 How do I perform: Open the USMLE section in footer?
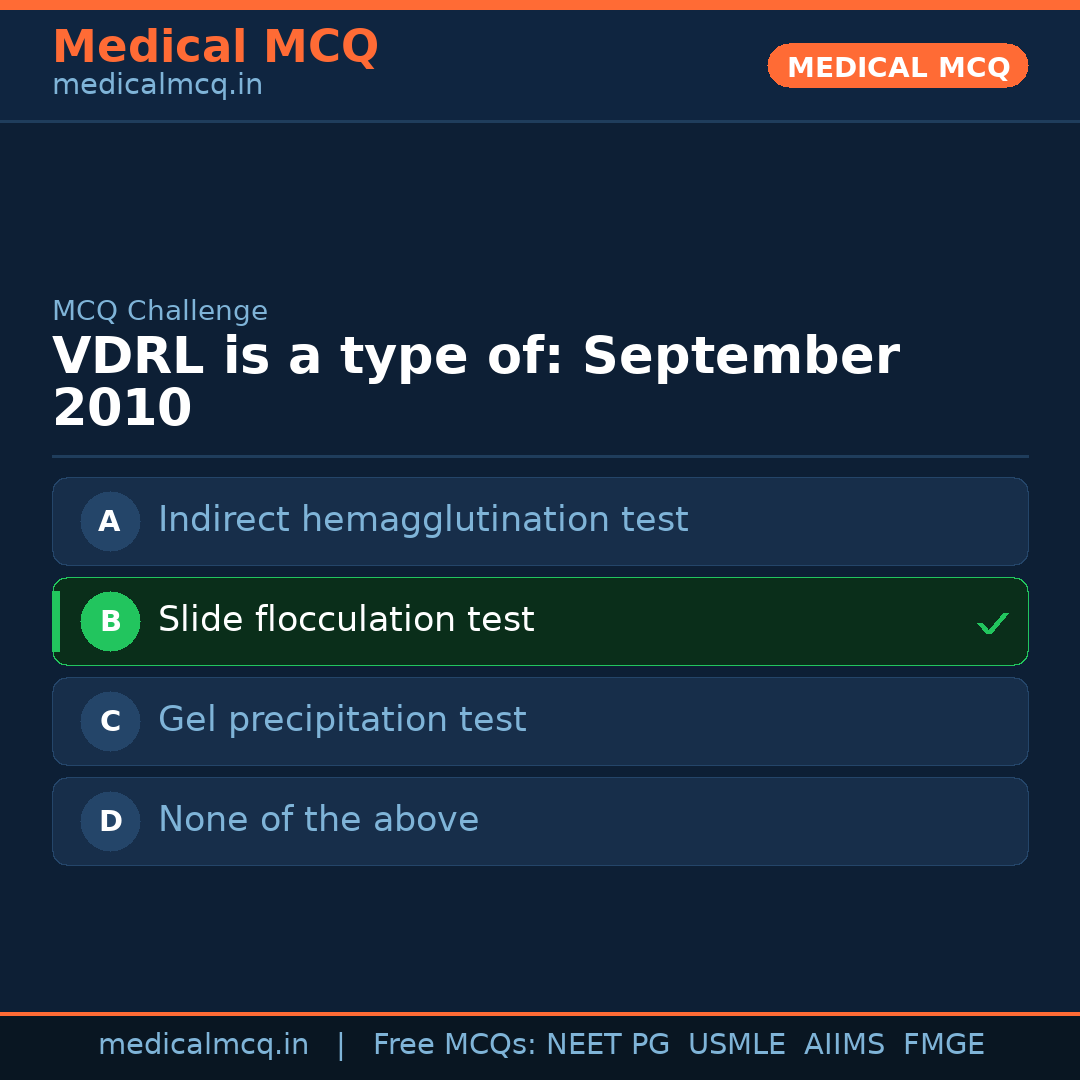click(x=737, y=1044)
